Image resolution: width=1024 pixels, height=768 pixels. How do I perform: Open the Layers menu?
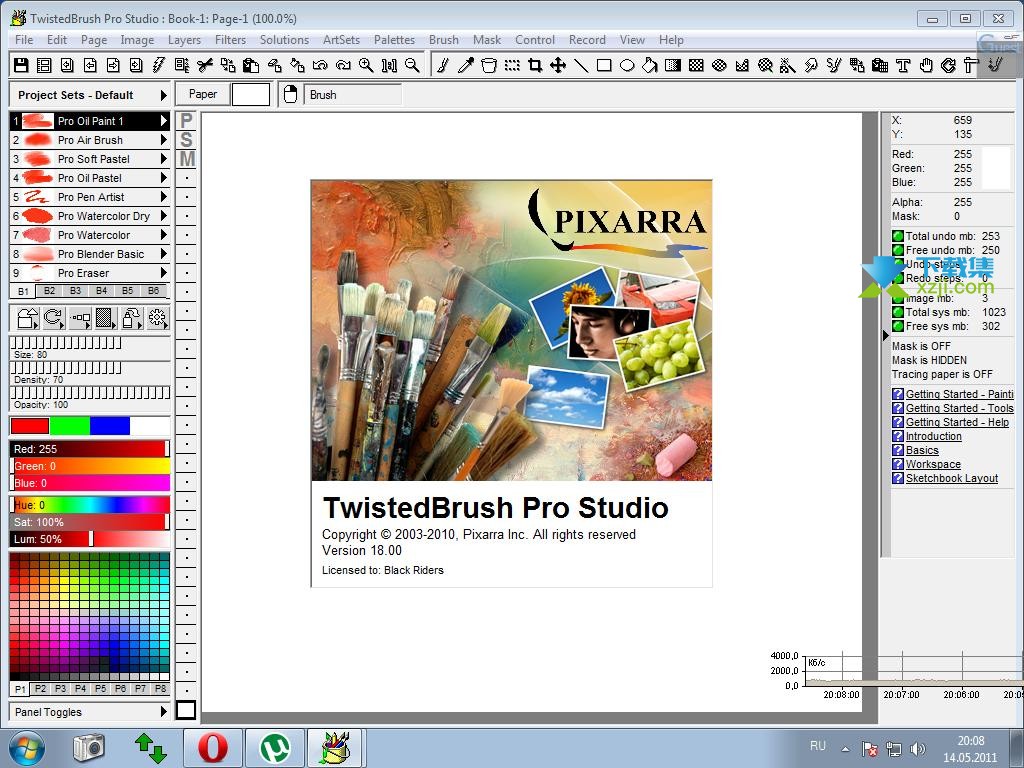[x=184, y=40]
